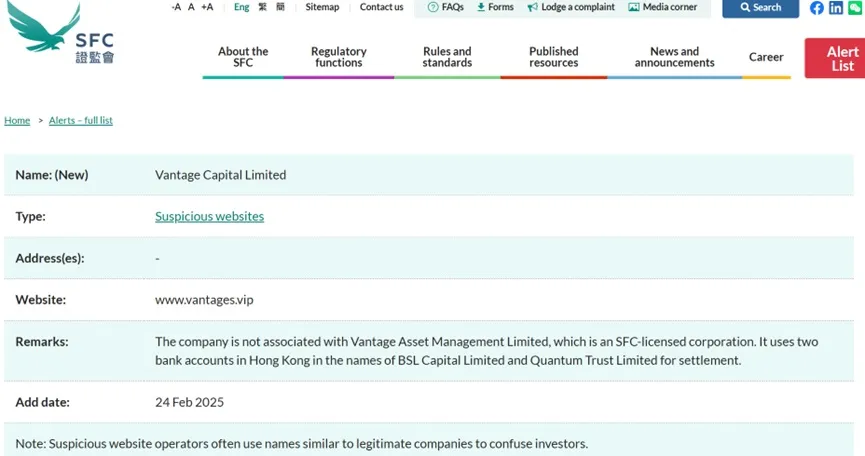Viewport: 865px width, 456px height.
Task: Open Alerts – full list breadcrumb
Action: 81,120
